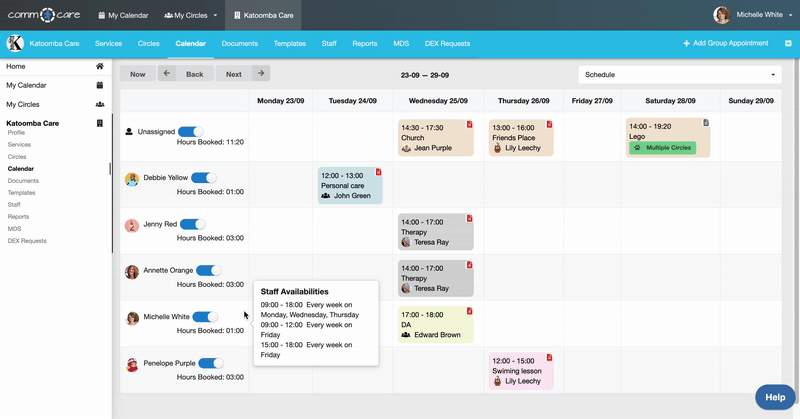
Task: Open the red document icon on Church appointment
Action: [x=468, y=125]
